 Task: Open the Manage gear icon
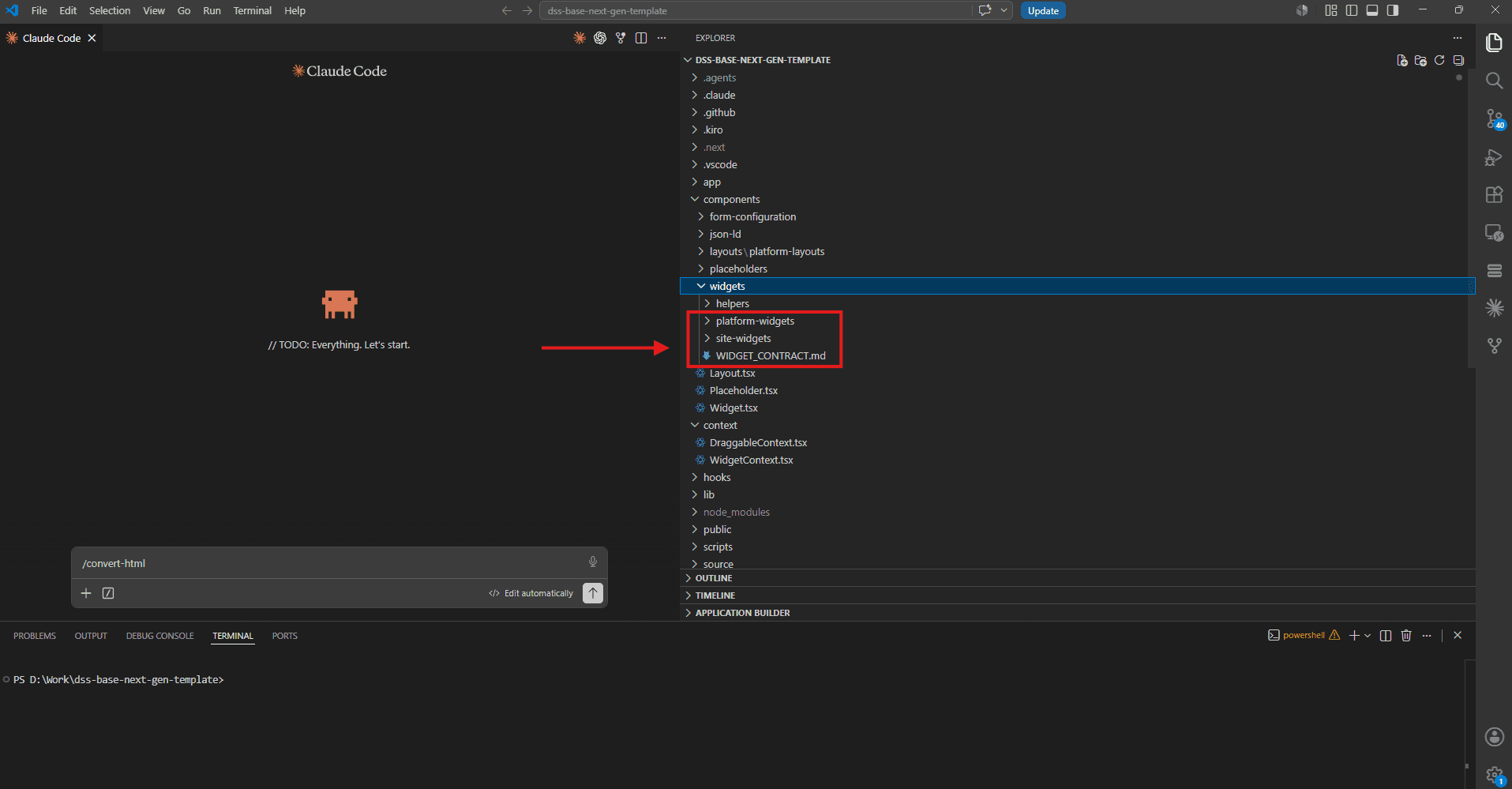pyautogui.click(x=1494, y=775)
